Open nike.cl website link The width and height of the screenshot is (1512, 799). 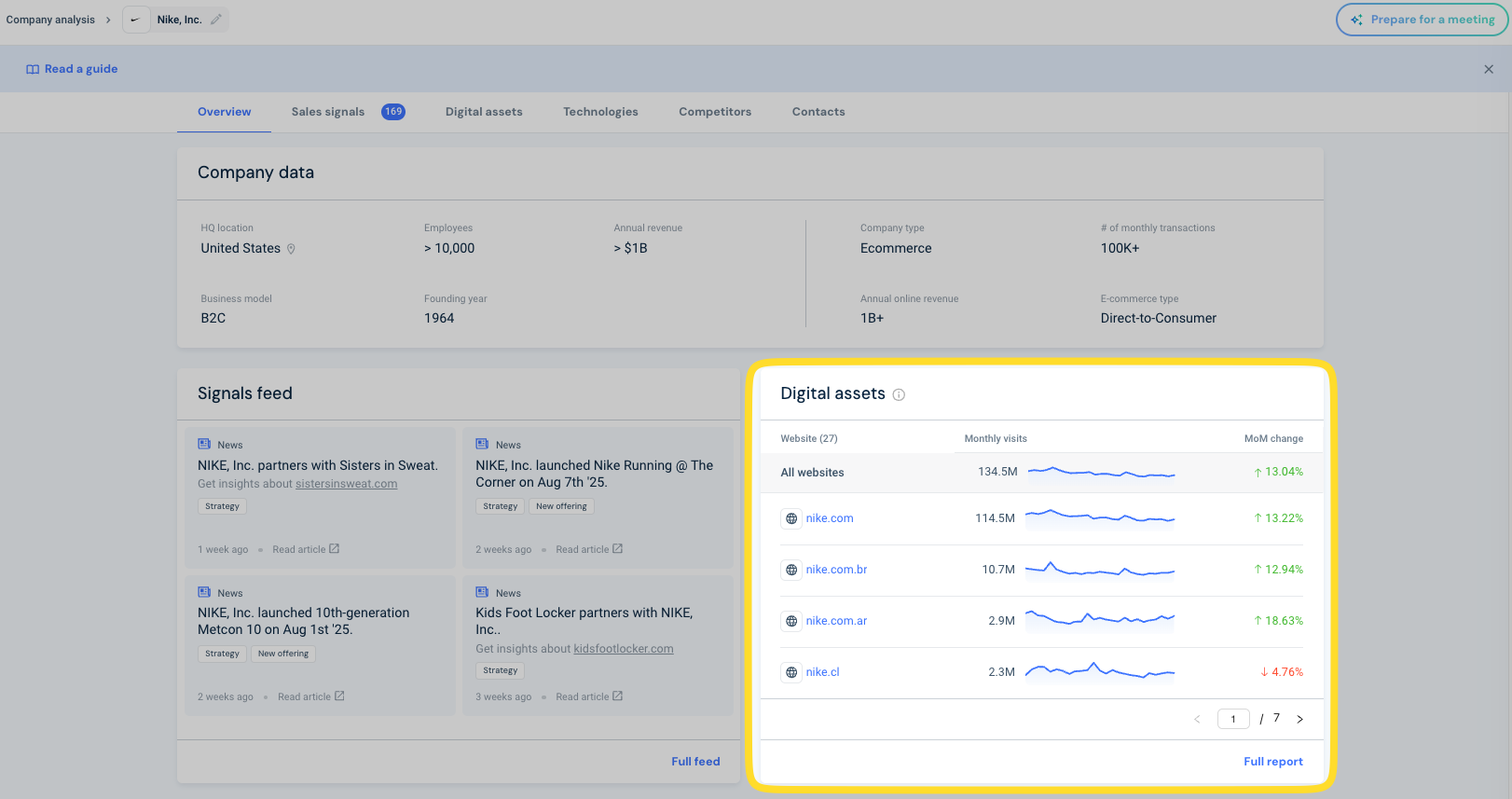[822, 672]
